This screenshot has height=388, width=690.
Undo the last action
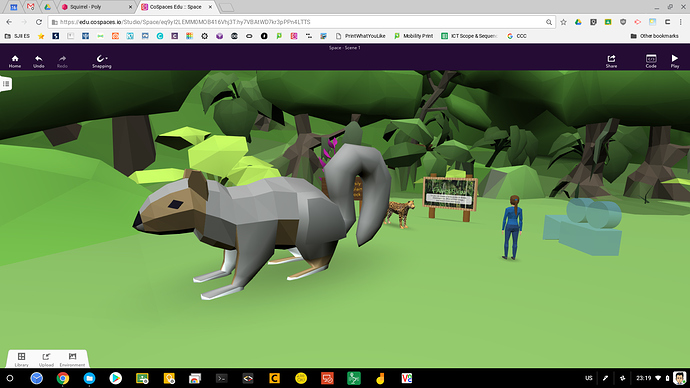pos(39,61)
